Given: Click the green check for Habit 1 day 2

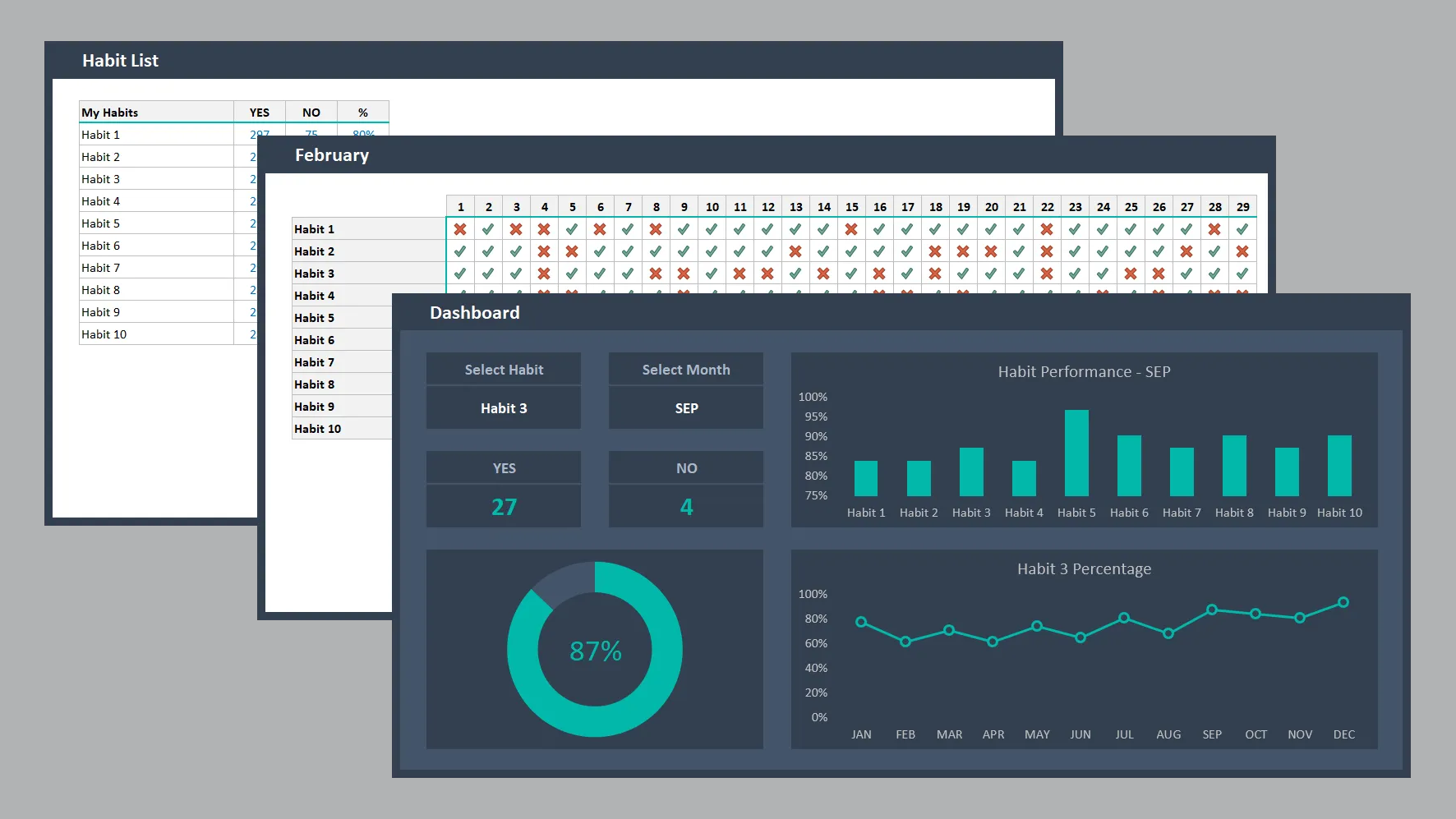Looking at the screenshot, I should click(488, 229).
